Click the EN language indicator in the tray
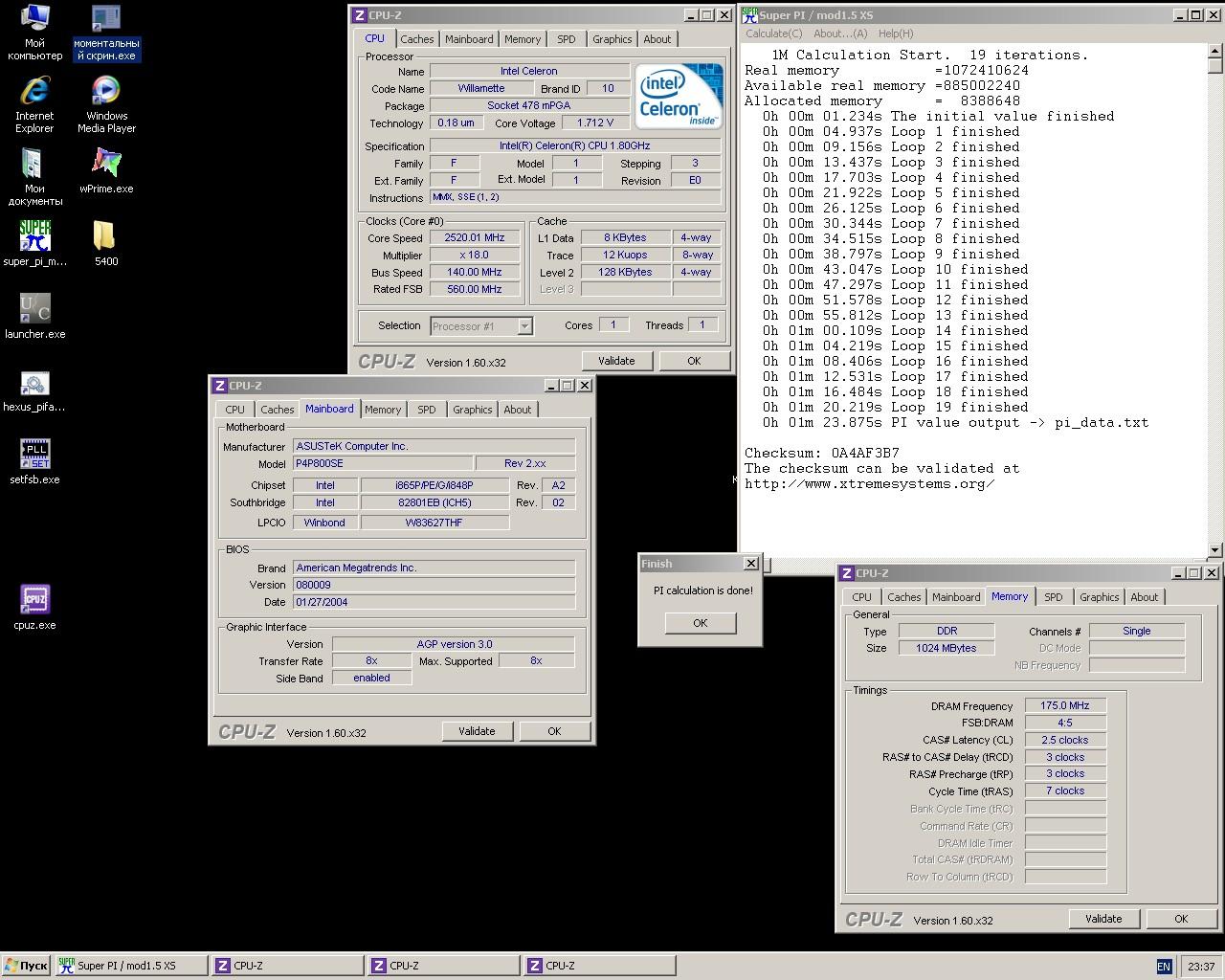Image resolution: width=1225 pixels, height=980 pixels. (x=1164, y=967)
